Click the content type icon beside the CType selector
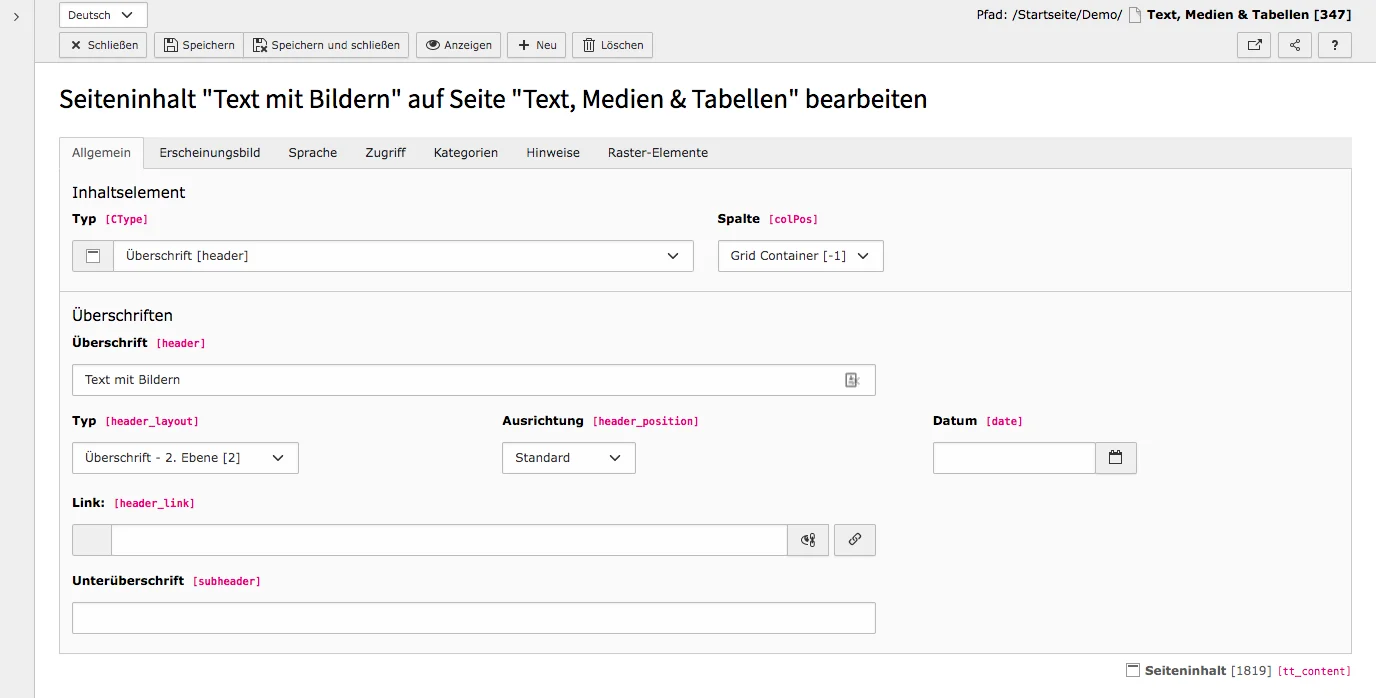 pyautogui.click(x=91, y=256)
